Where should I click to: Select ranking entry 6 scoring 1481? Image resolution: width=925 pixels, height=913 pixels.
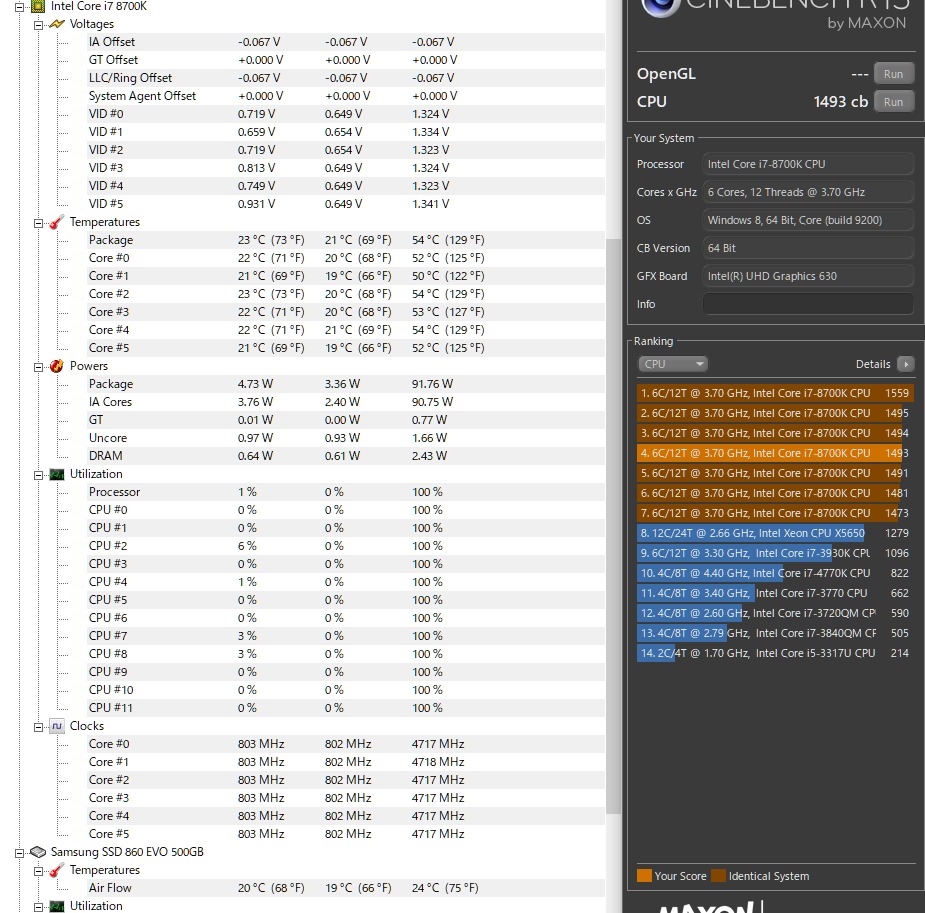tap(775, 493)
